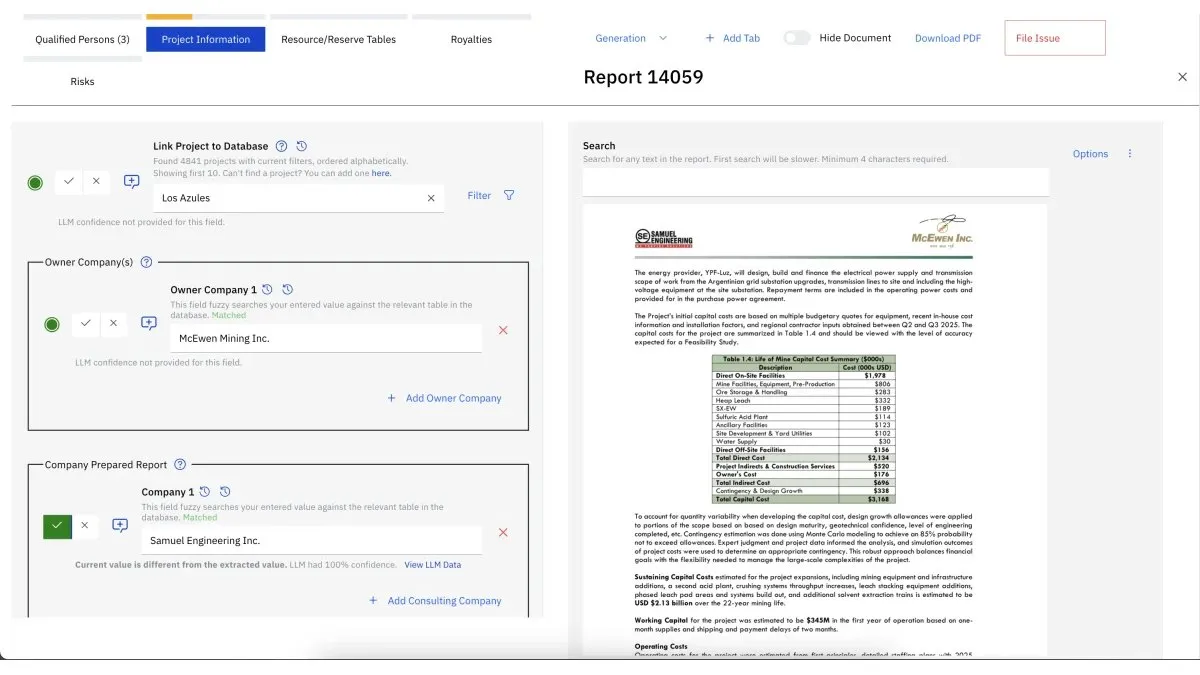1200x675 pixels.
Task: Open the search Options
Action: point(1090,154)
